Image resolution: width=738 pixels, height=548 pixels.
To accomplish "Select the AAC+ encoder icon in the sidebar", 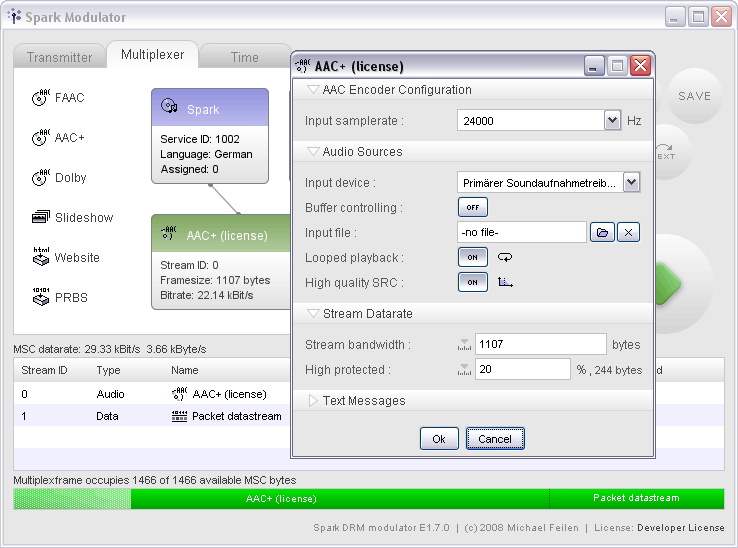I will [x=41, y=137].
